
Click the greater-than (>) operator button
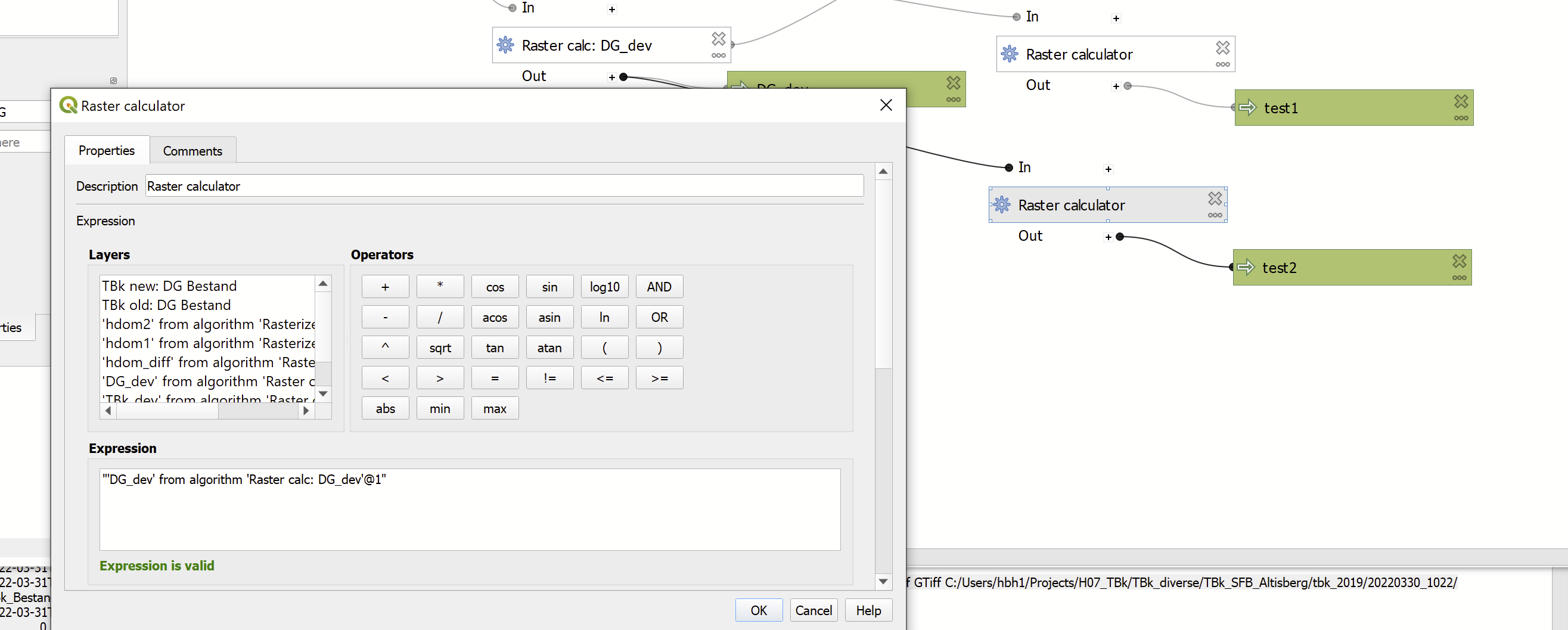[440, 378]
